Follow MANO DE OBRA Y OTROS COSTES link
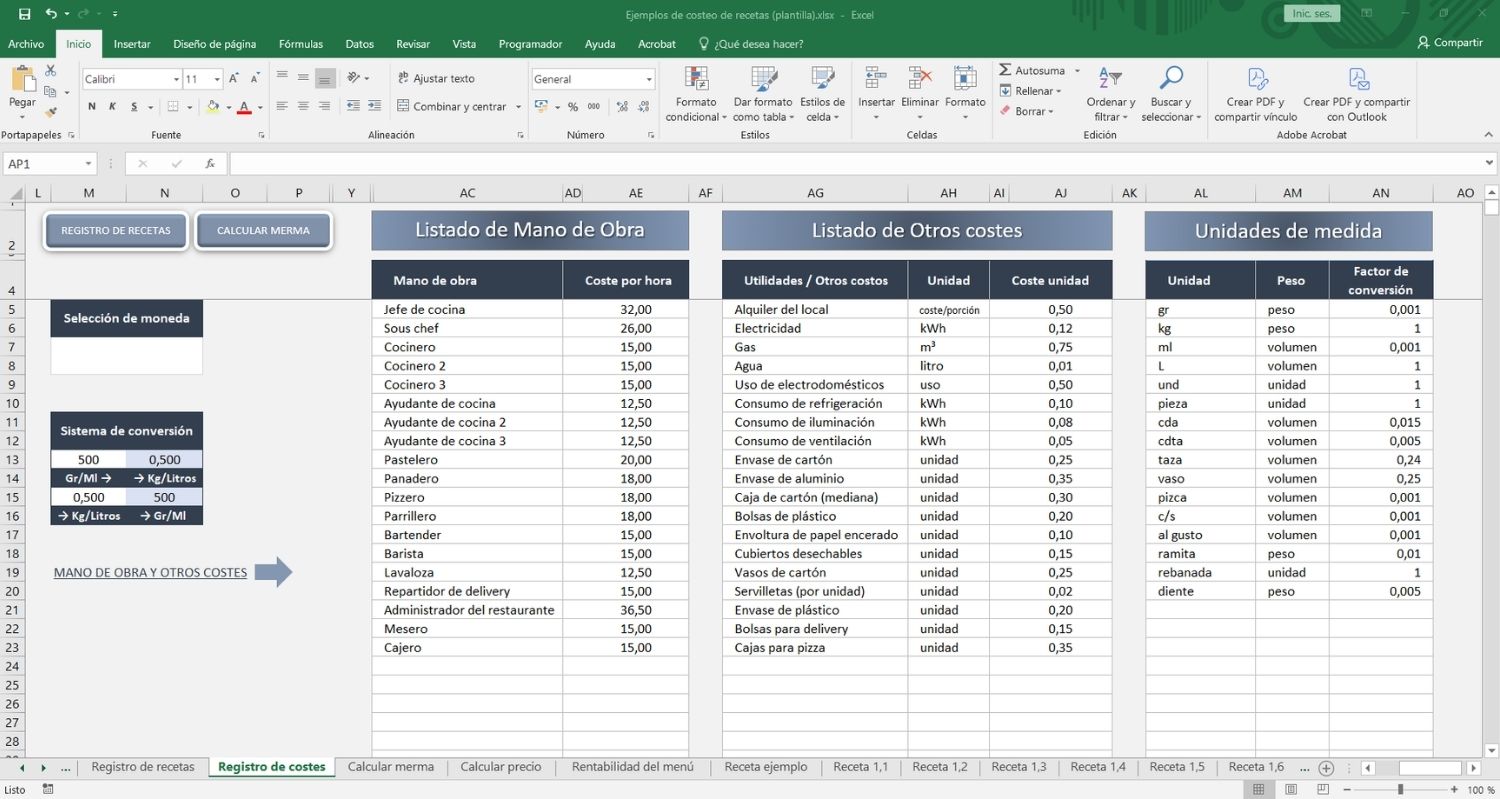 coord(150,573)
